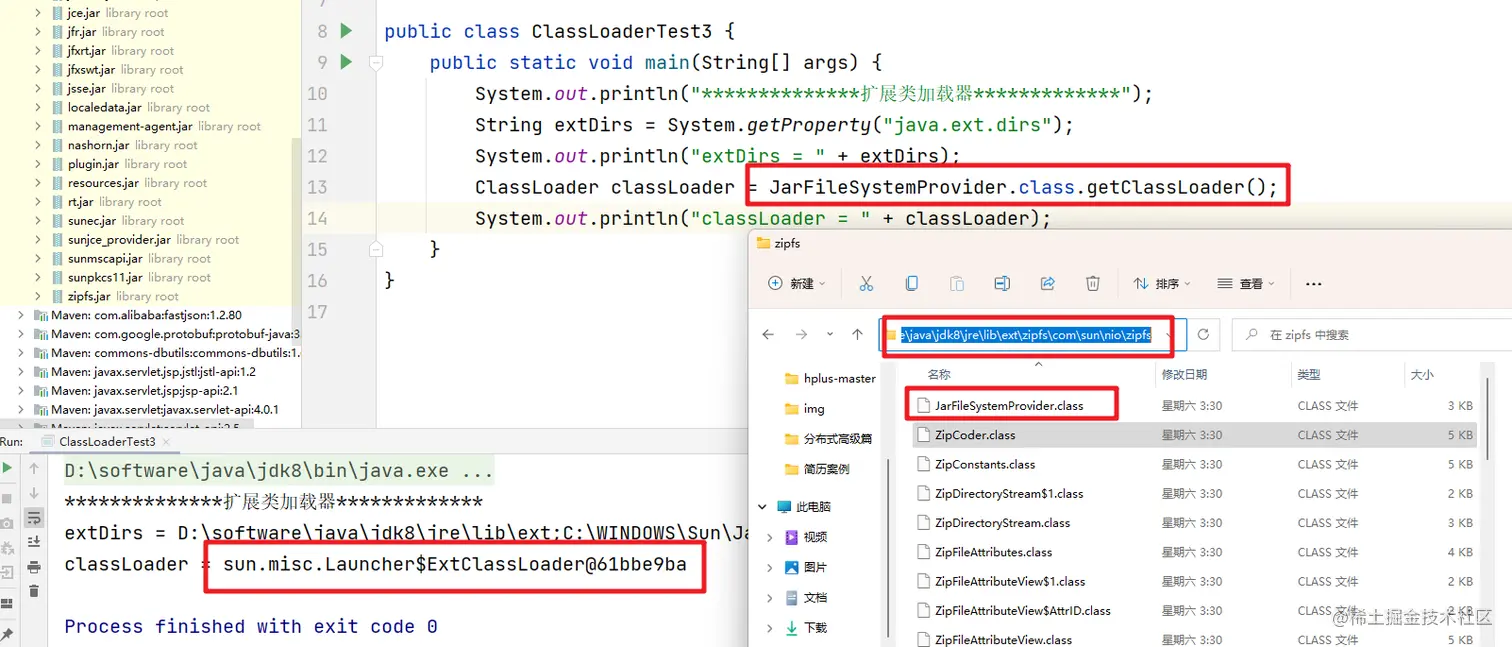Click the up stack trace arrow
The height and width of the screenshot is (647, 1512).
tap(34, 468)
